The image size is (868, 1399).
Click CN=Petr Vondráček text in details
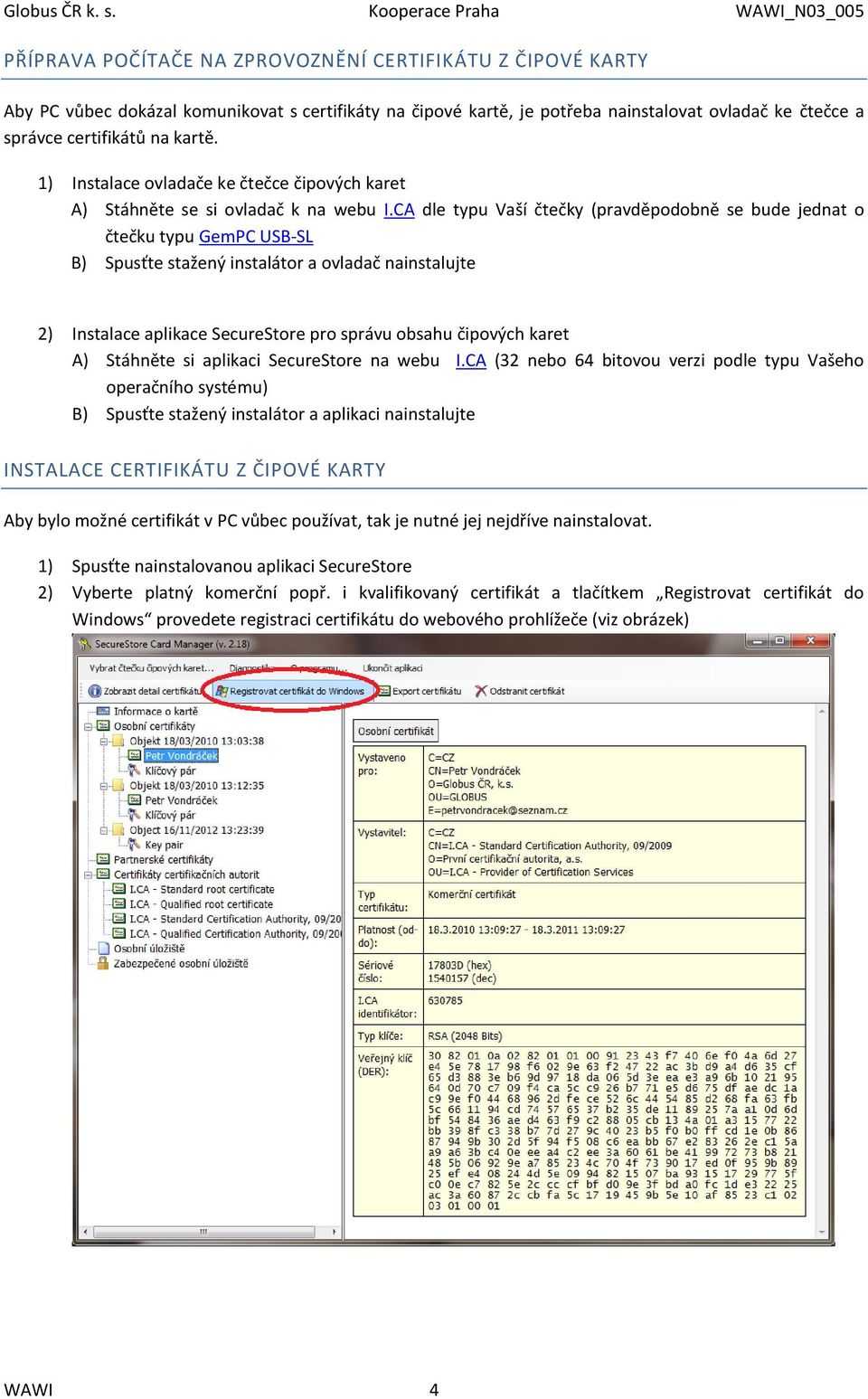click(x=474, y=771)
